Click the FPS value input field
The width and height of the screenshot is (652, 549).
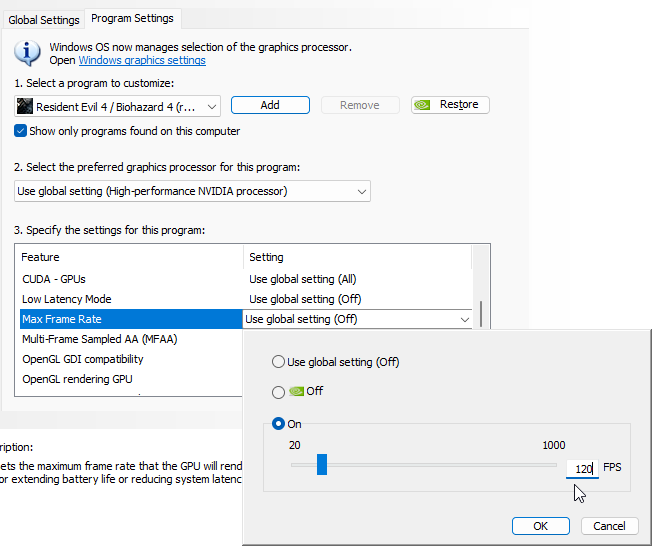[x=582, y=468]
